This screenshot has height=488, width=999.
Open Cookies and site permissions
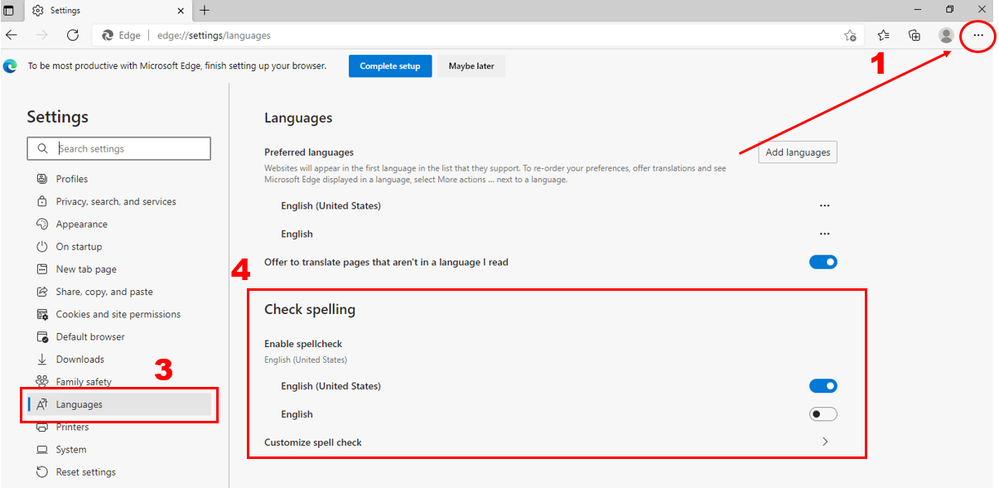pos(119,314)
